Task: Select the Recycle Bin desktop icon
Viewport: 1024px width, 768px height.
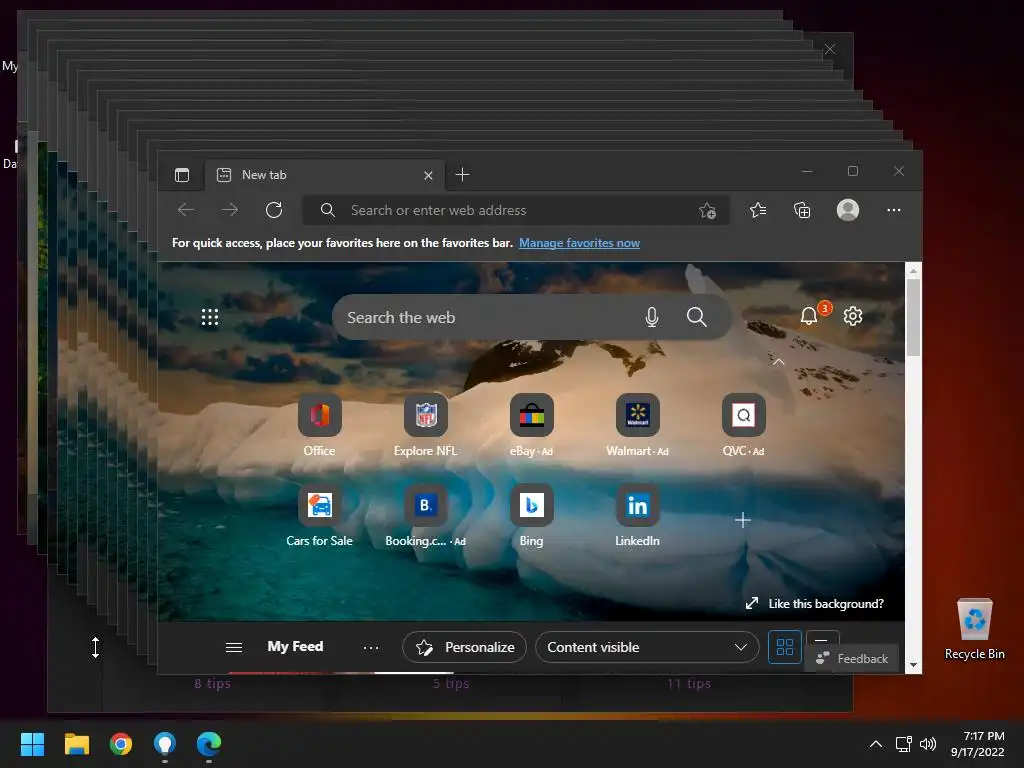Action: (974, 630)
